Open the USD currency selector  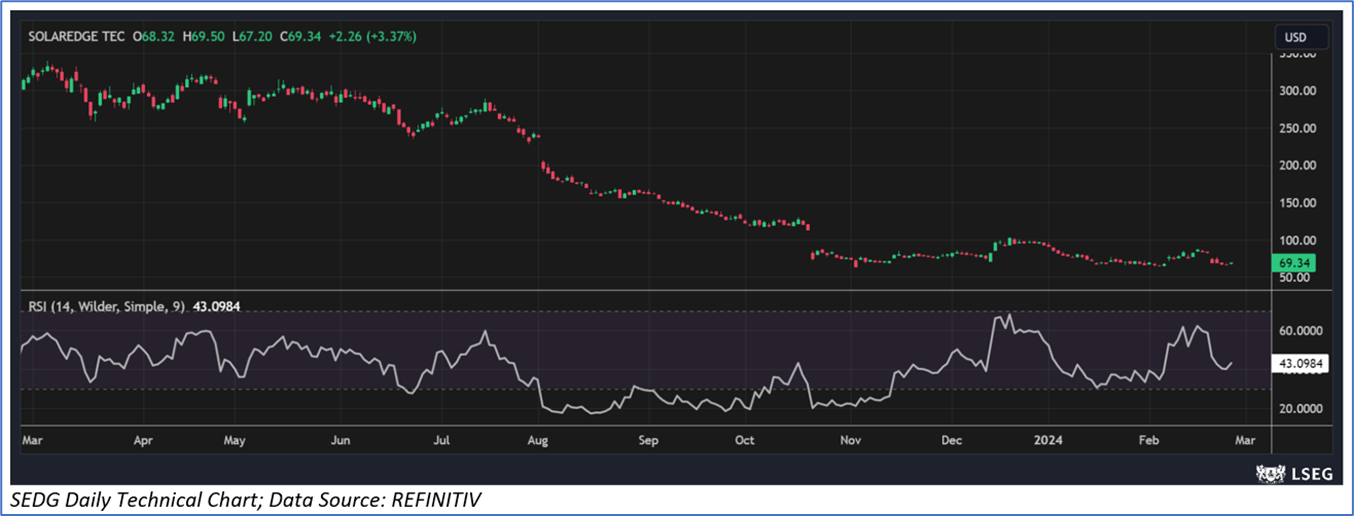coord(1295,37)
